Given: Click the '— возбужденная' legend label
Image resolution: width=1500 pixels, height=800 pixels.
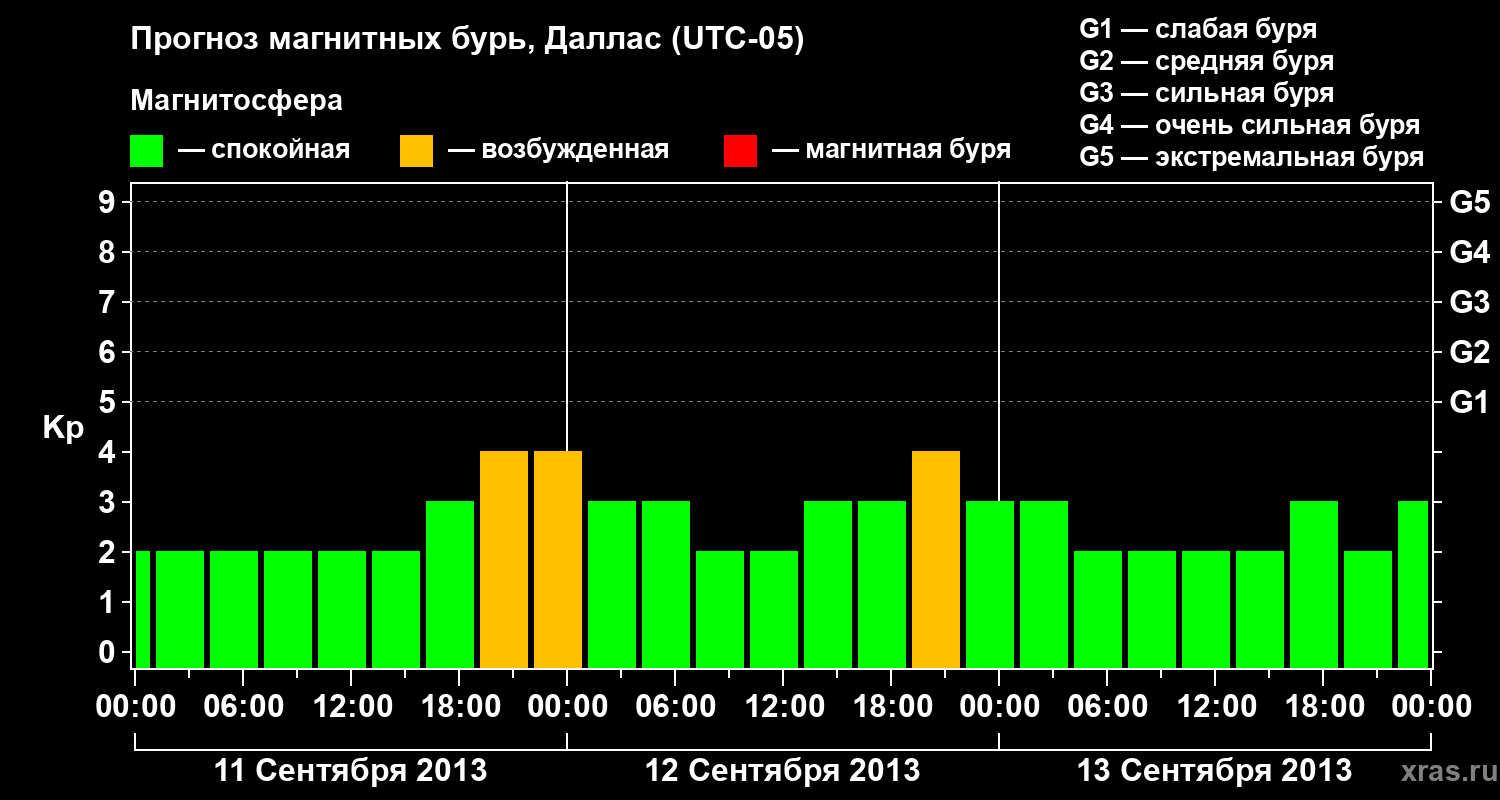Looking at the screenshot, I should 558,150.
